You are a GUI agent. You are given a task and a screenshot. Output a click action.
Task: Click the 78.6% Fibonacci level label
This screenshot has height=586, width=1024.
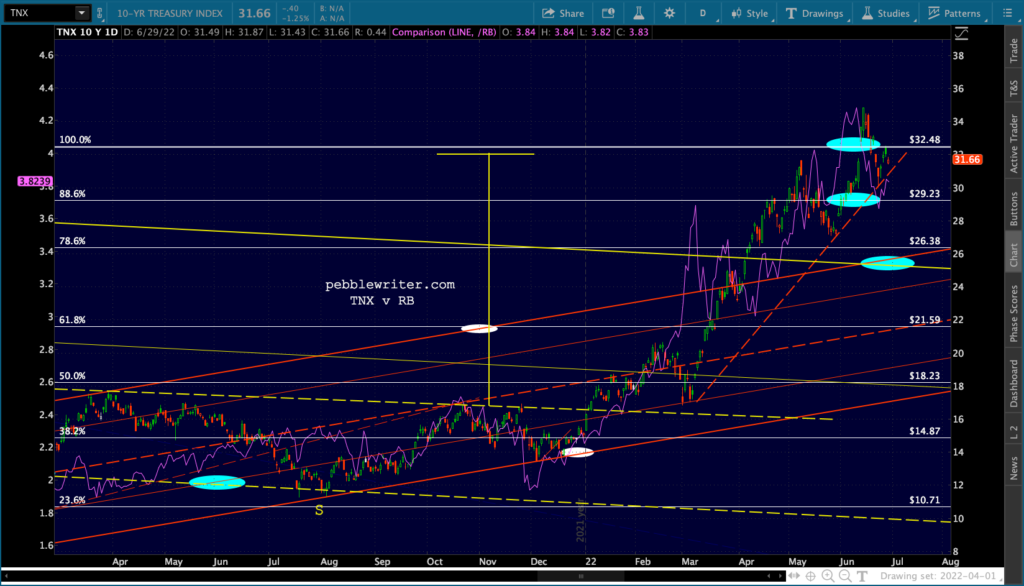tap(72, 241)
